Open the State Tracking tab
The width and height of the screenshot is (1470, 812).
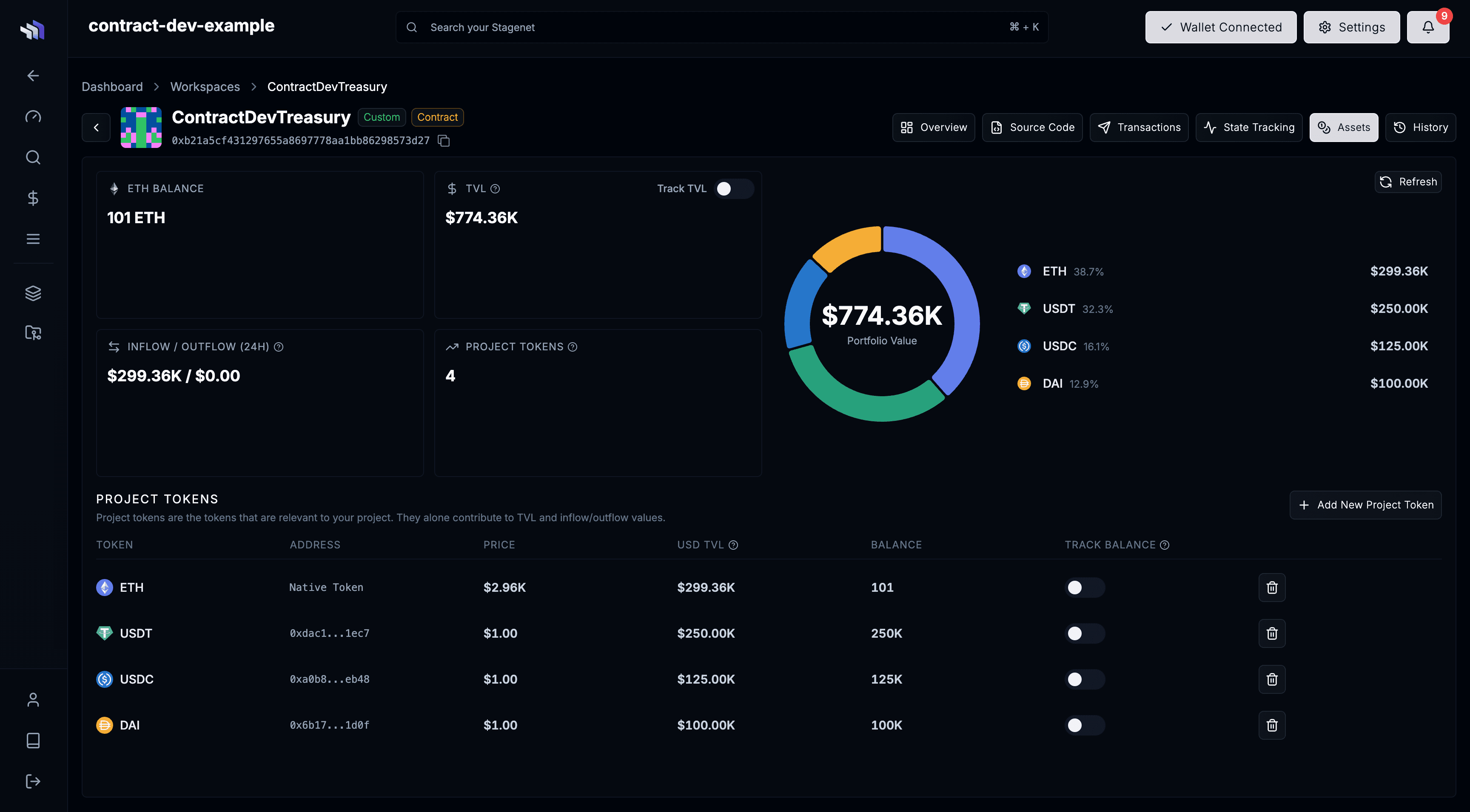point(1248,127)
